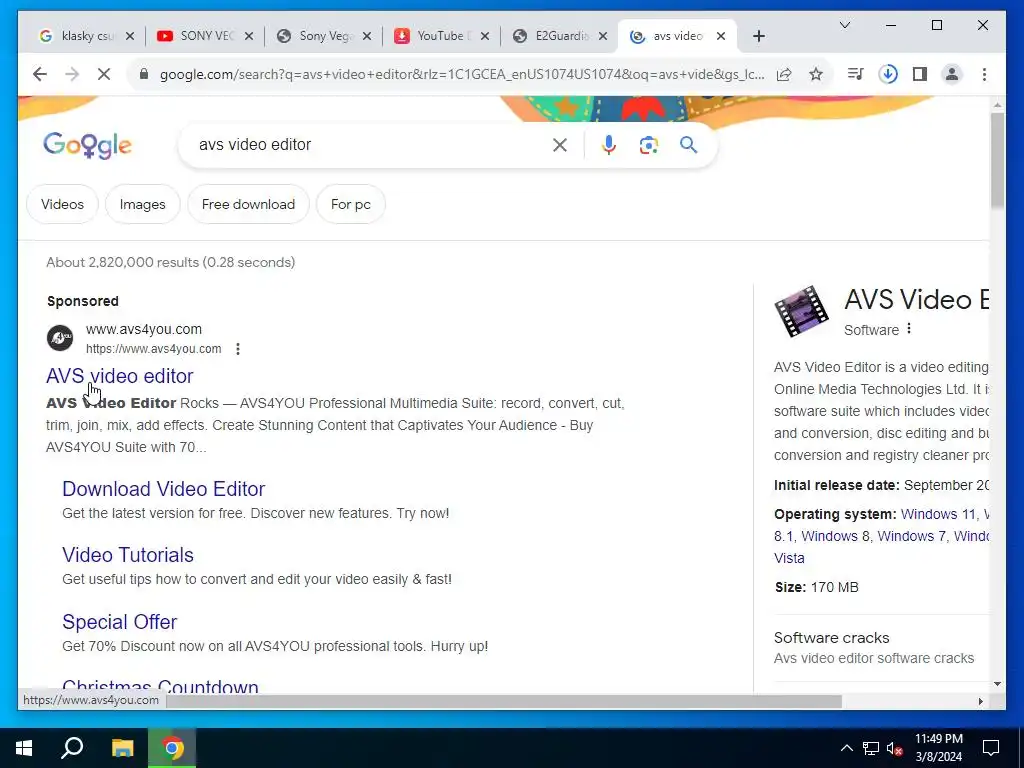Apply the Free download filter chip

click(248, 204)
